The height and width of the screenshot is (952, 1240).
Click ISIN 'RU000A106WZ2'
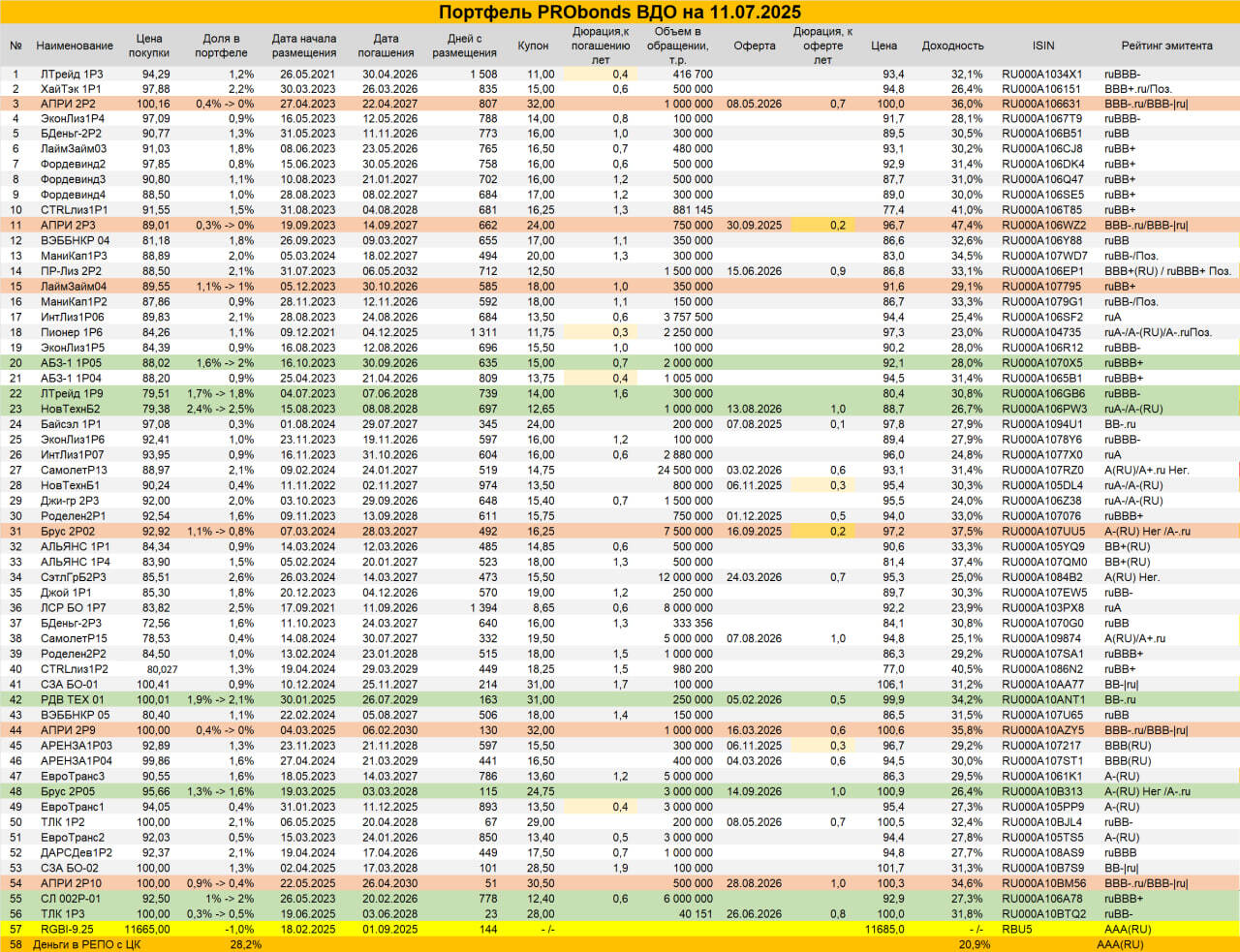(x=1043, y=226)
